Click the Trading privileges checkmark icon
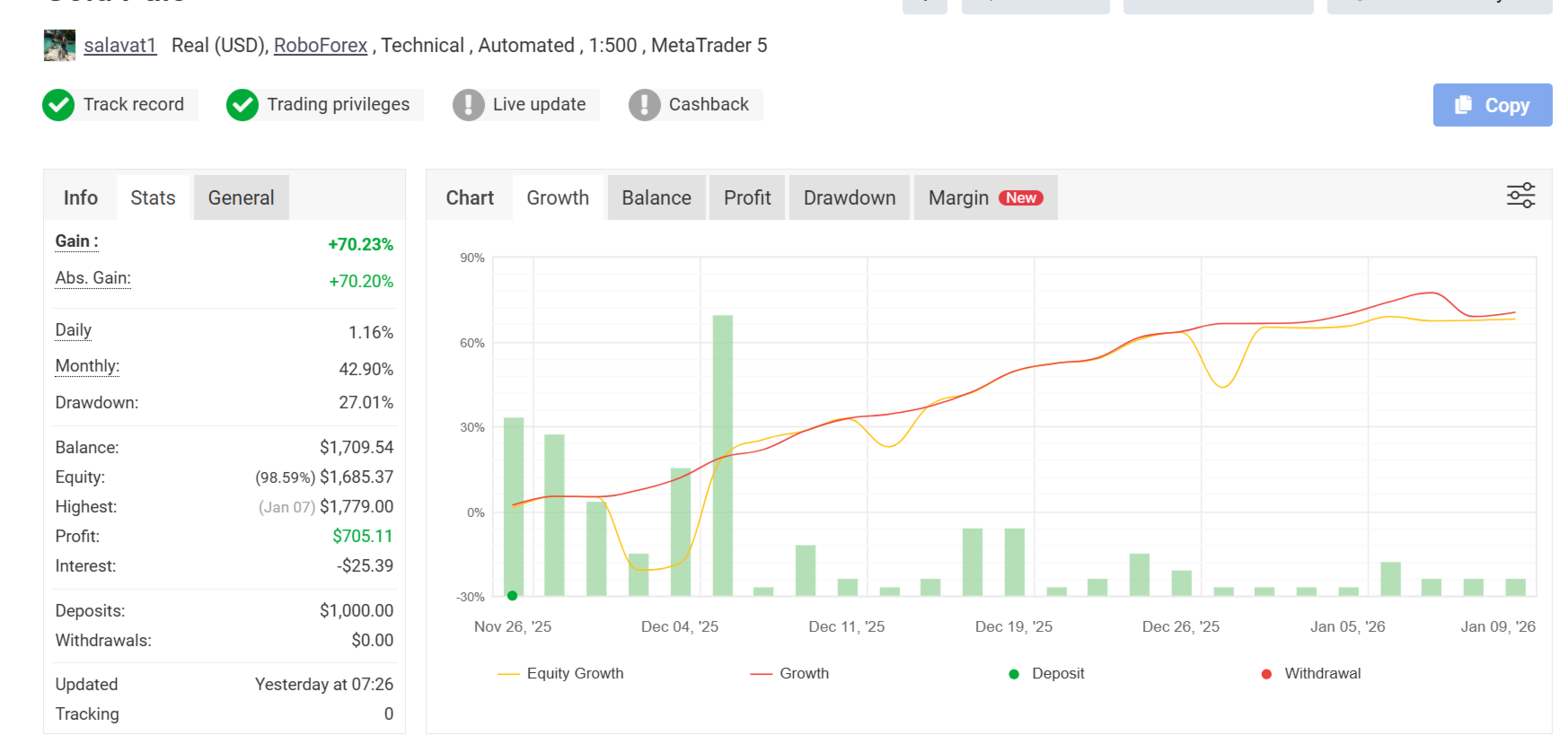 [242, 105]
